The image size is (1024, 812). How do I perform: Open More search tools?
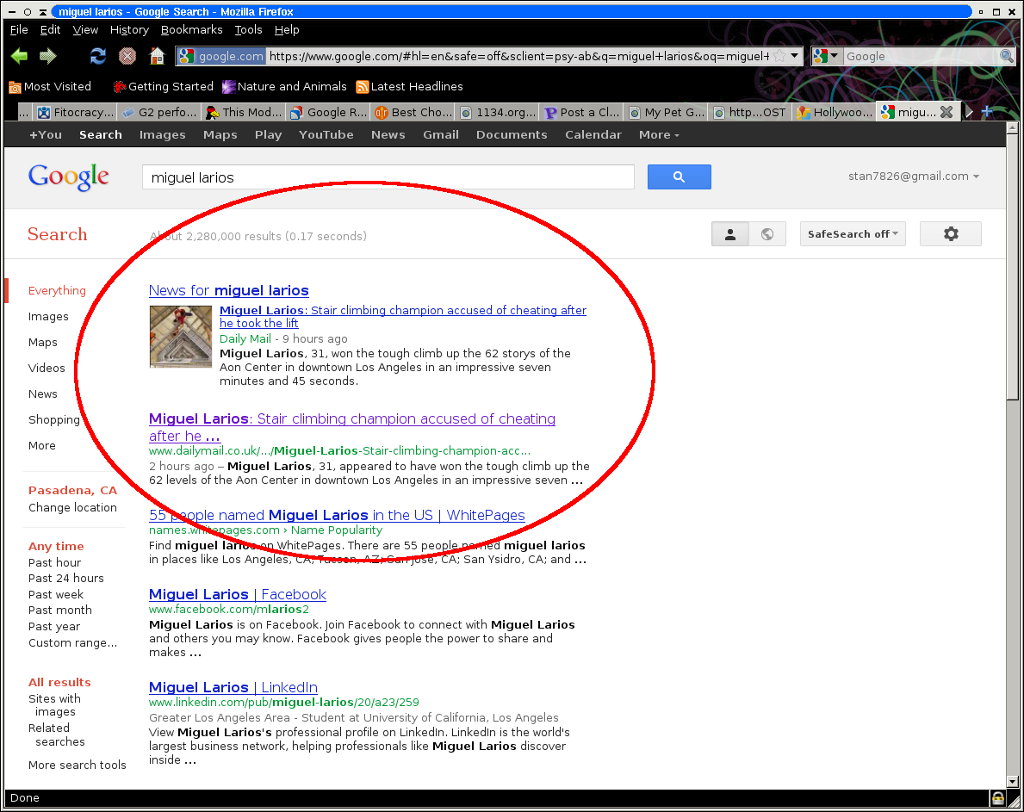77,765
